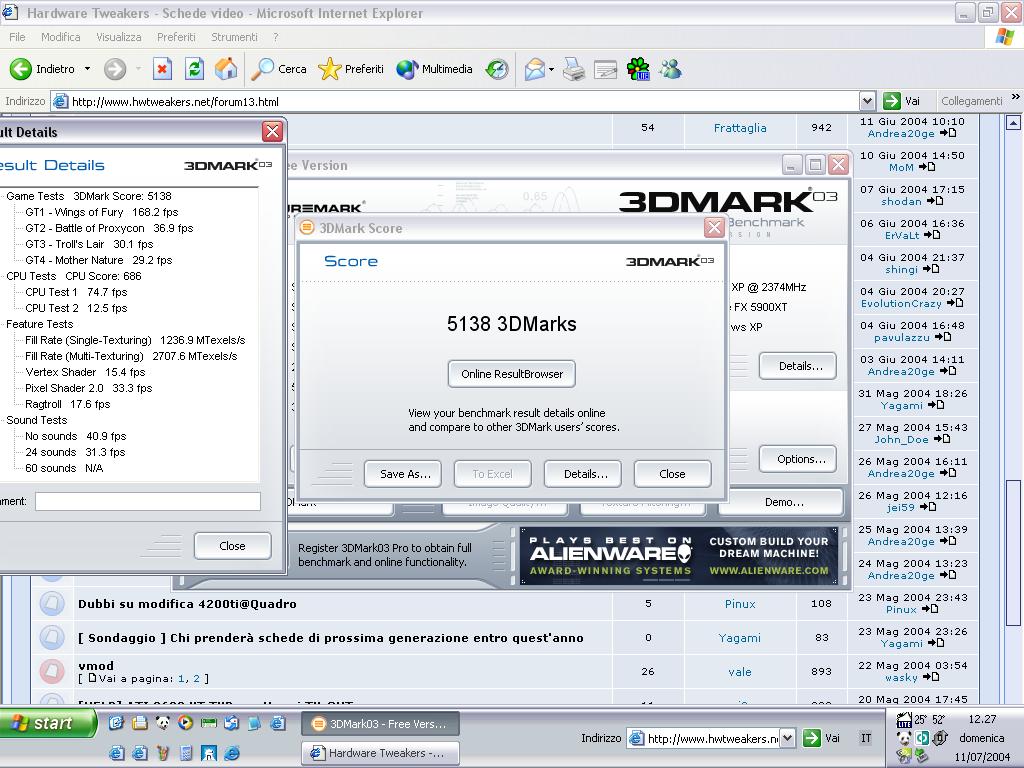This screenshot has height=768, width=1024.
Task: Click the green flower LITE toolbar icon
Action: coord(638,69)
